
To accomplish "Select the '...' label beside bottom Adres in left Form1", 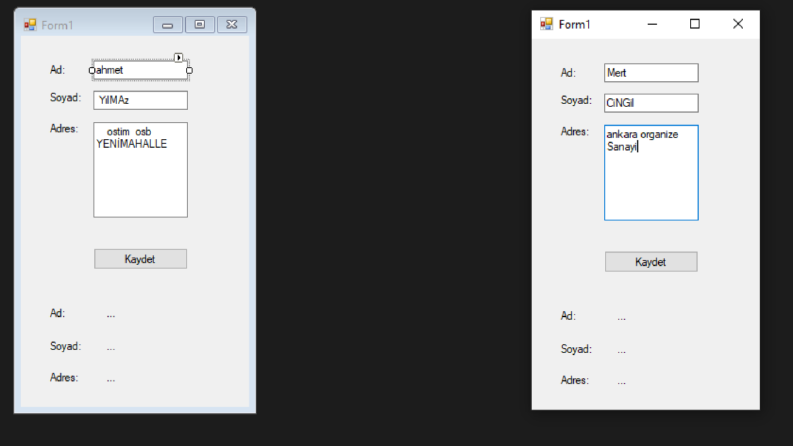I will click(111, 379).
